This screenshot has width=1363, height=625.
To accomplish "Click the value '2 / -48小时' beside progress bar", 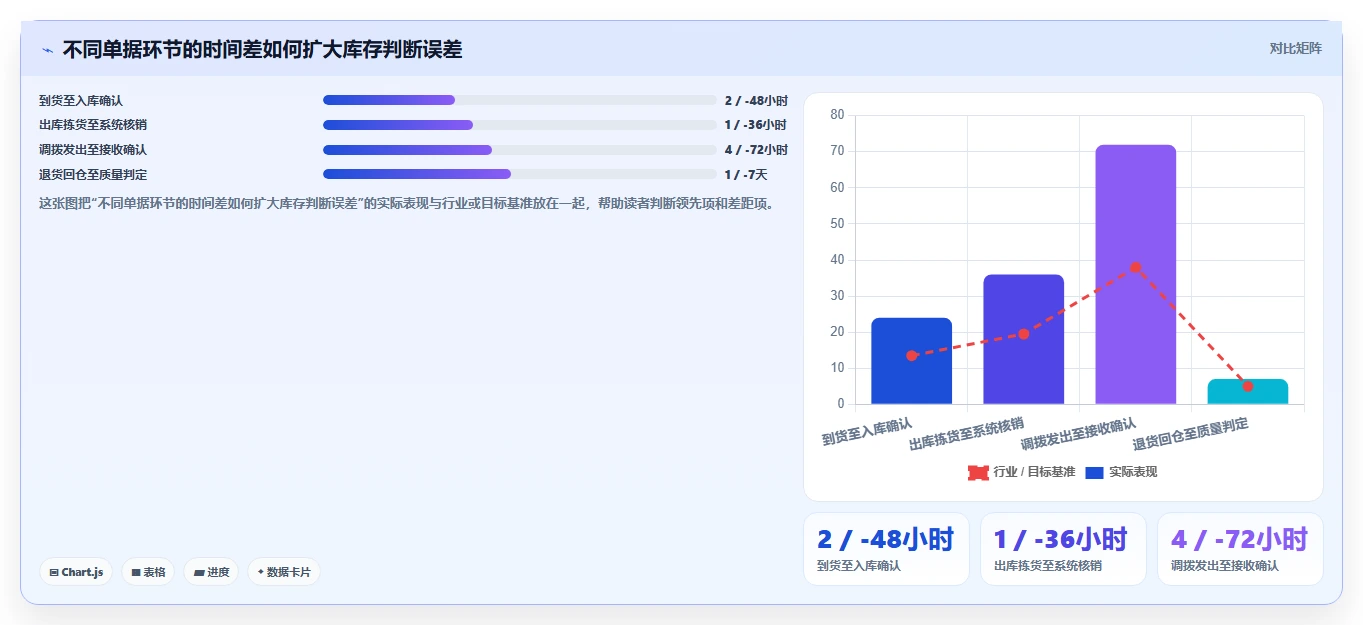I will pyautogui.click(x=756, y=101).
